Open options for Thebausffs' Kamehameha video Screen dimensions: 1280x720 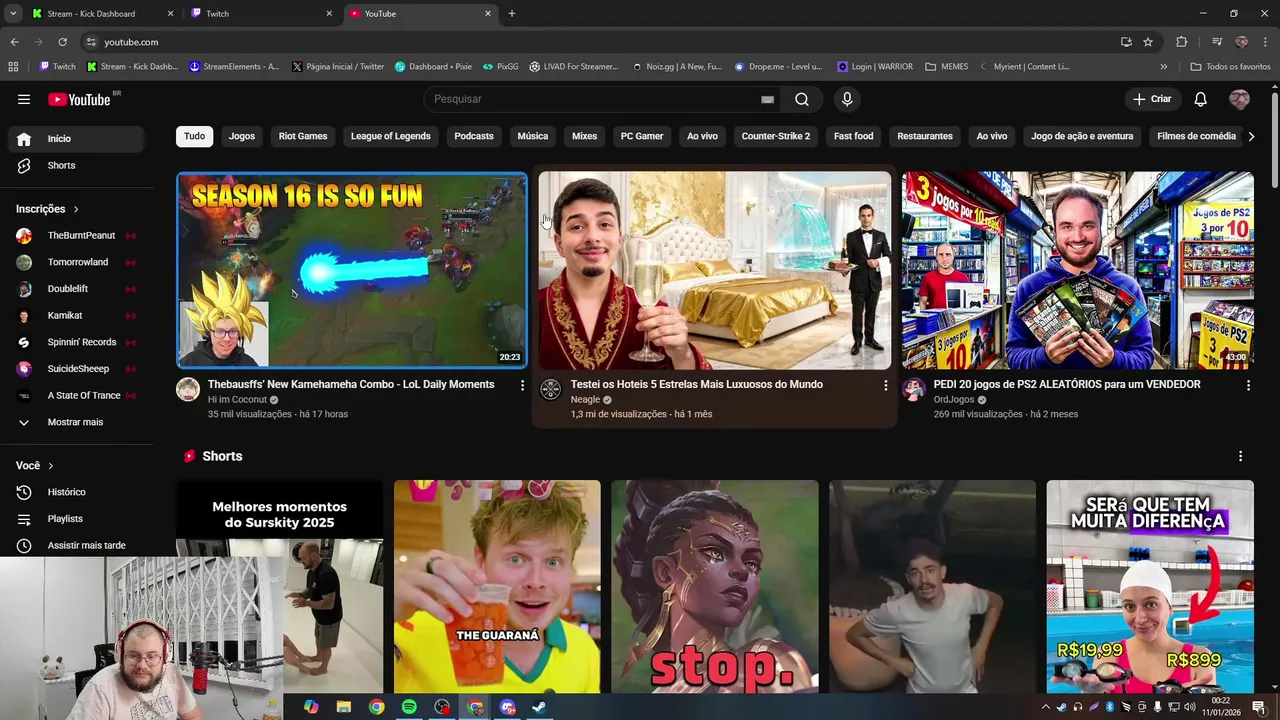click(522, 385)
